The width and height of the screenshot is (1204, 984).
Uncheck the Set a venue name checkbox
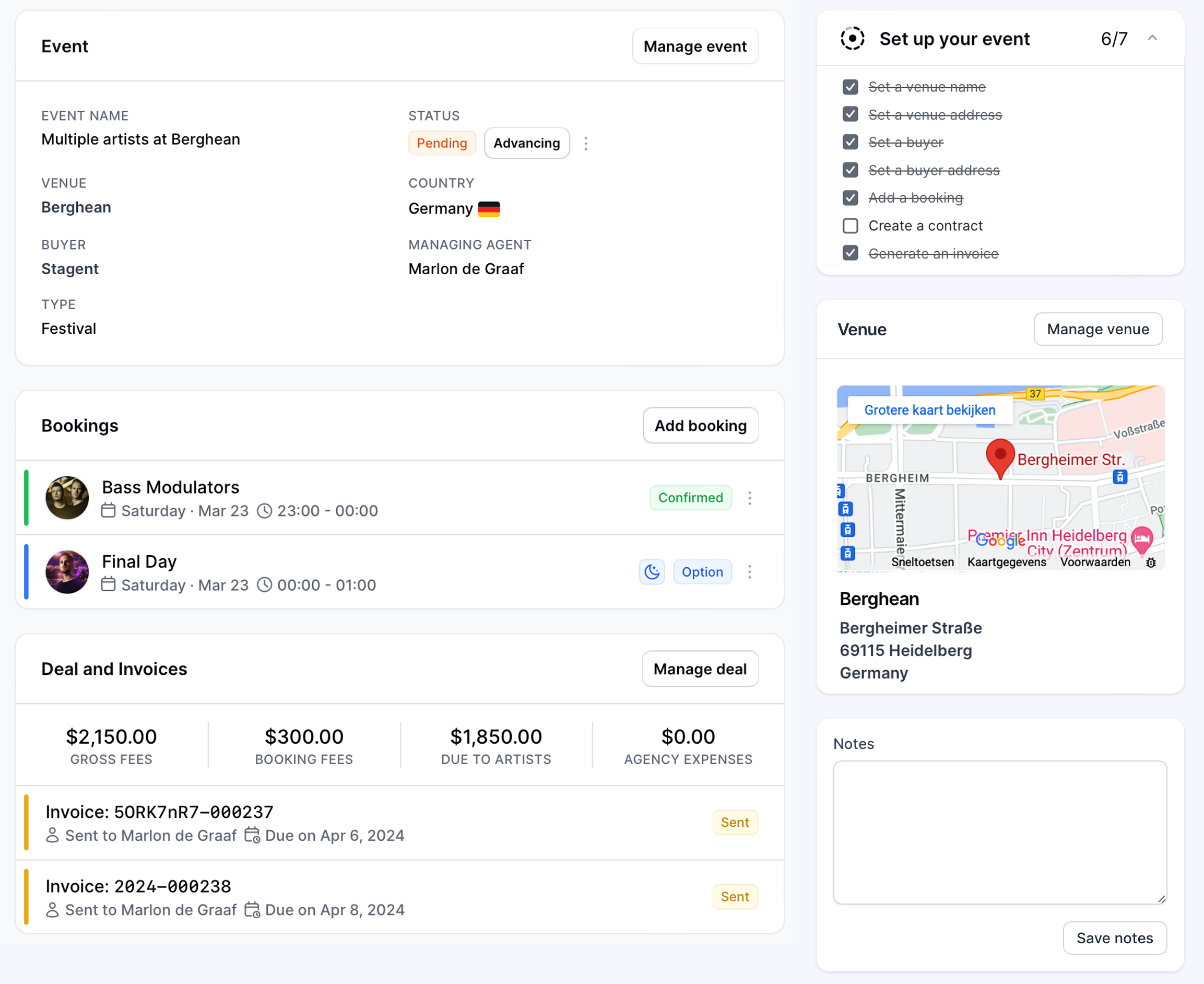(x=850, y=87)
